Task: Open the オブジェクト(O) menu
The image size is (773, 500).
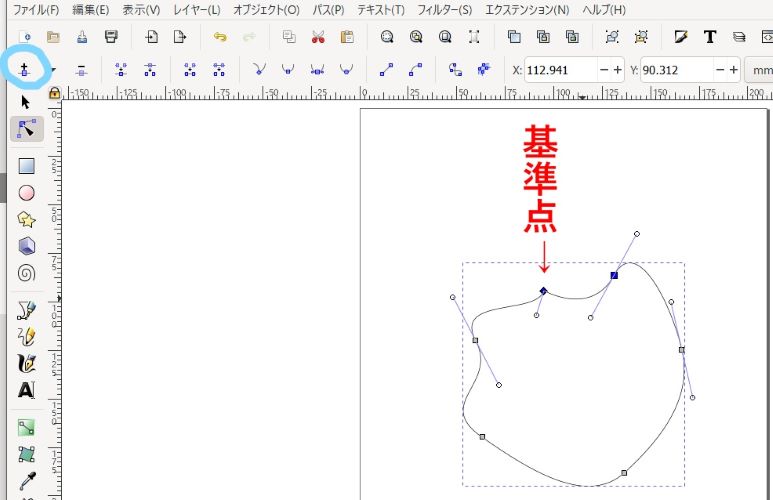Action: point(266,9)
